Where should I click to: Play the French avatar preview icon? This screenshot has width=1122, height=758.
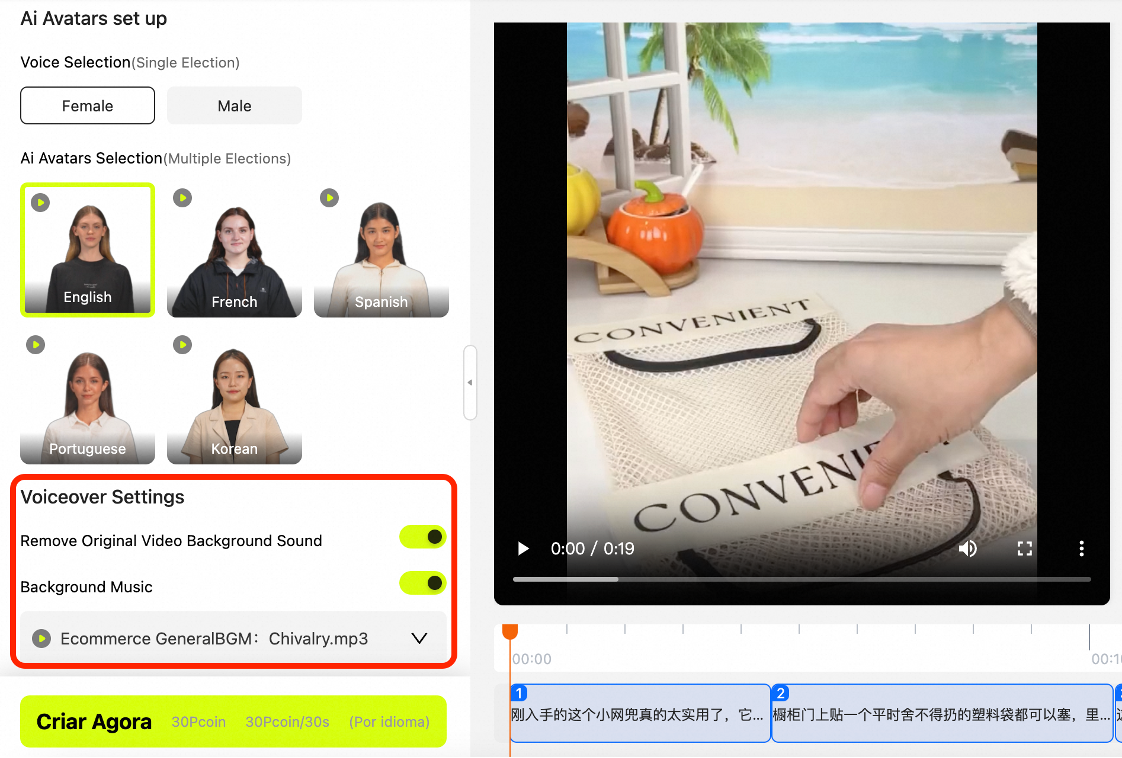pos(182,198)
